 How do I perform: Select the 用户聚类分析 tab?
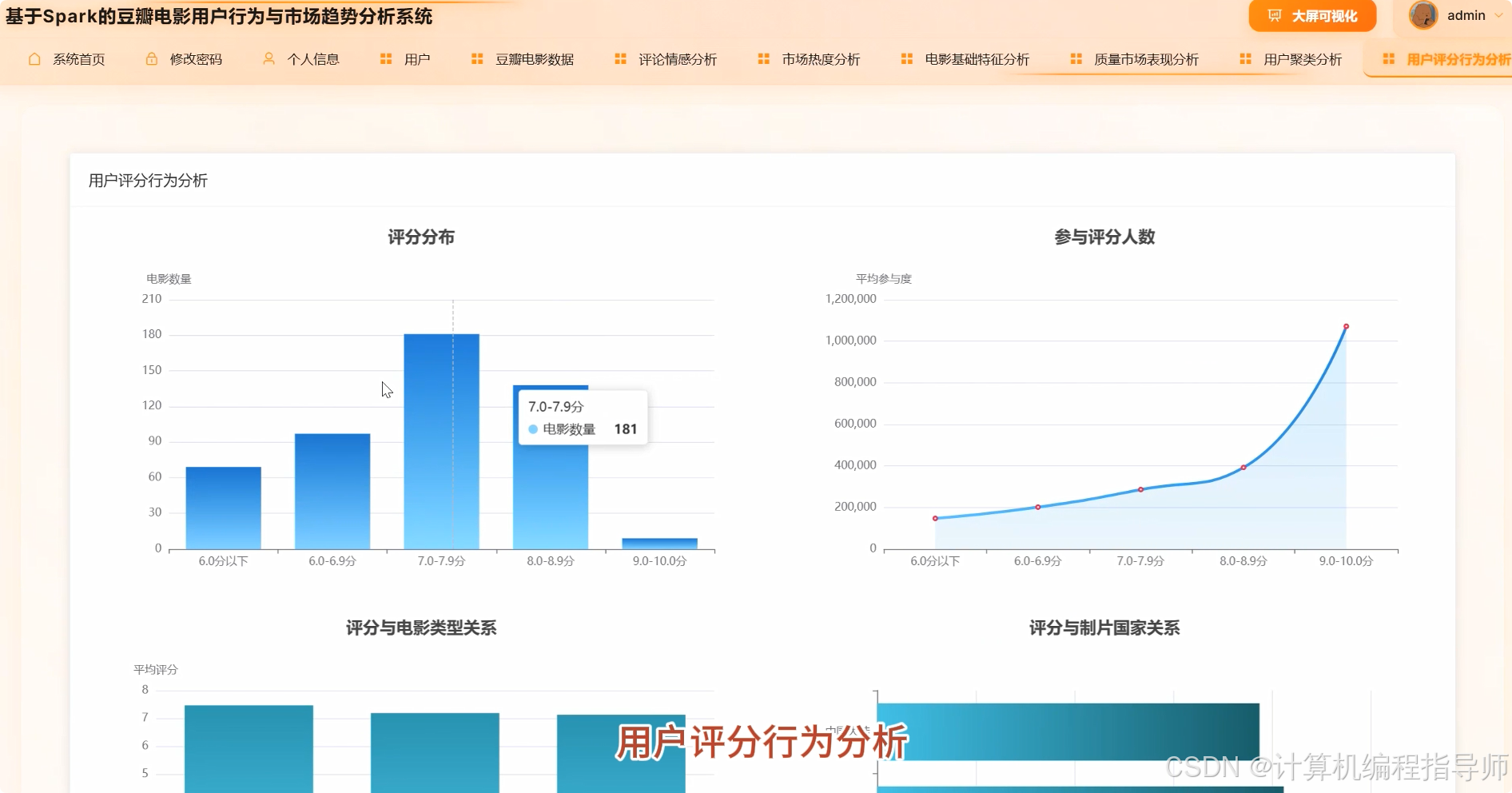(x=1302, y=58)
